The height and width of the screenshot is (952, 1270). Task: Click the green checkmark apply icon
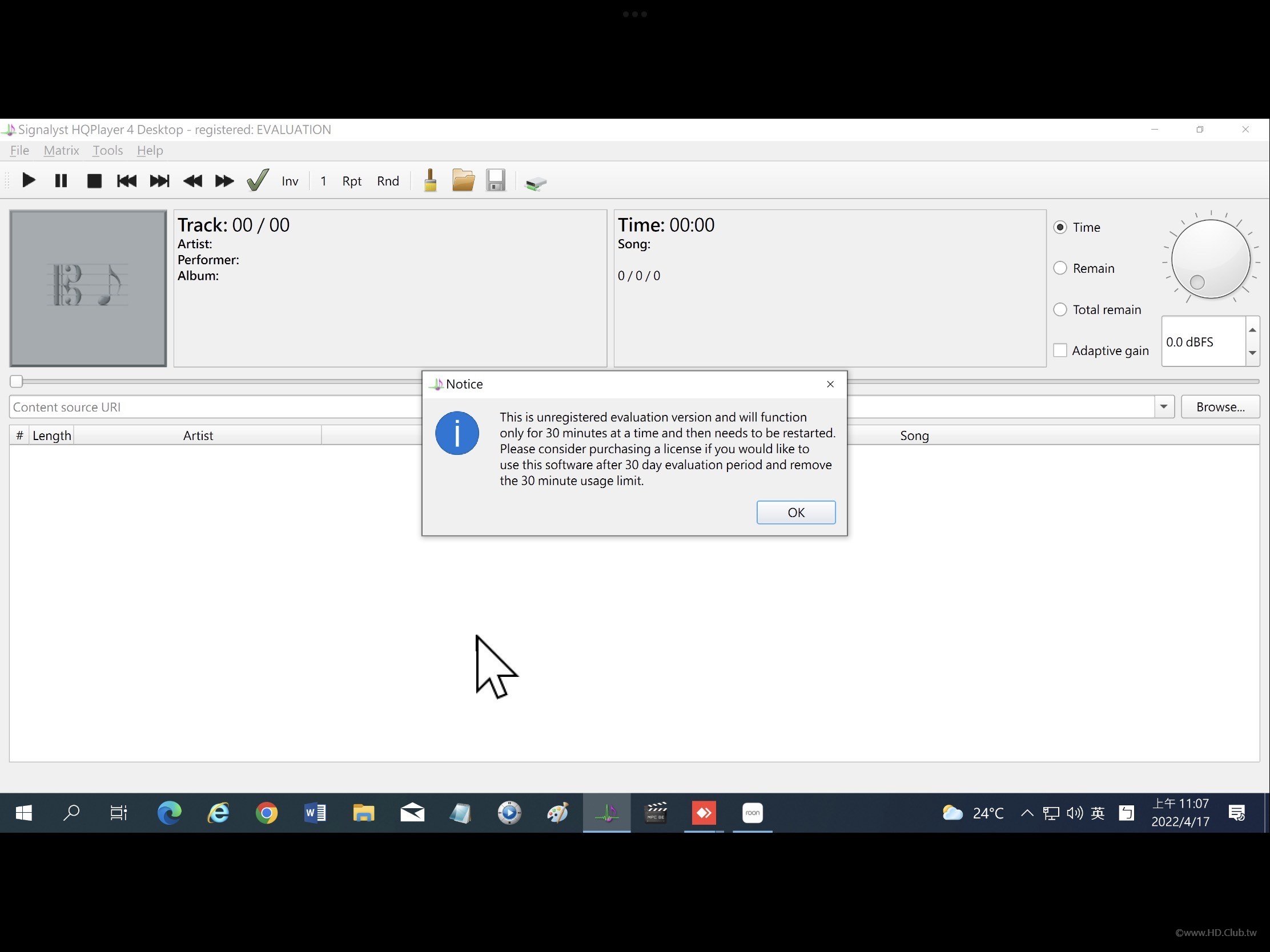[257, 181]
